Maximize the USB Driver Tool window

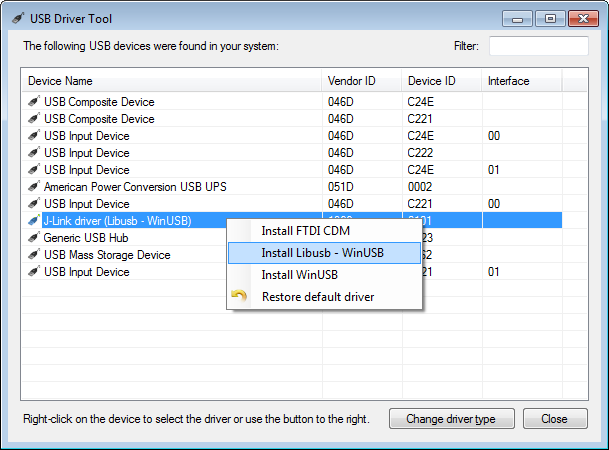click(x=549, y=18)
